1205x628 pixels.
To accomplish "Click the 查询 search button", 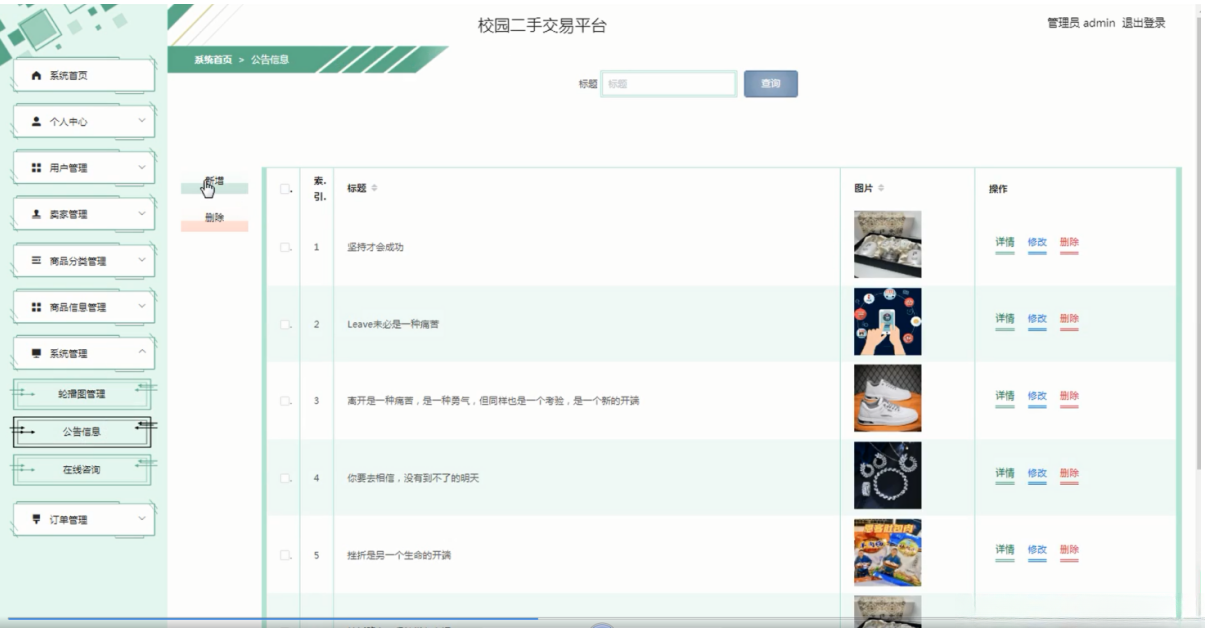I will tap(771, 84).
